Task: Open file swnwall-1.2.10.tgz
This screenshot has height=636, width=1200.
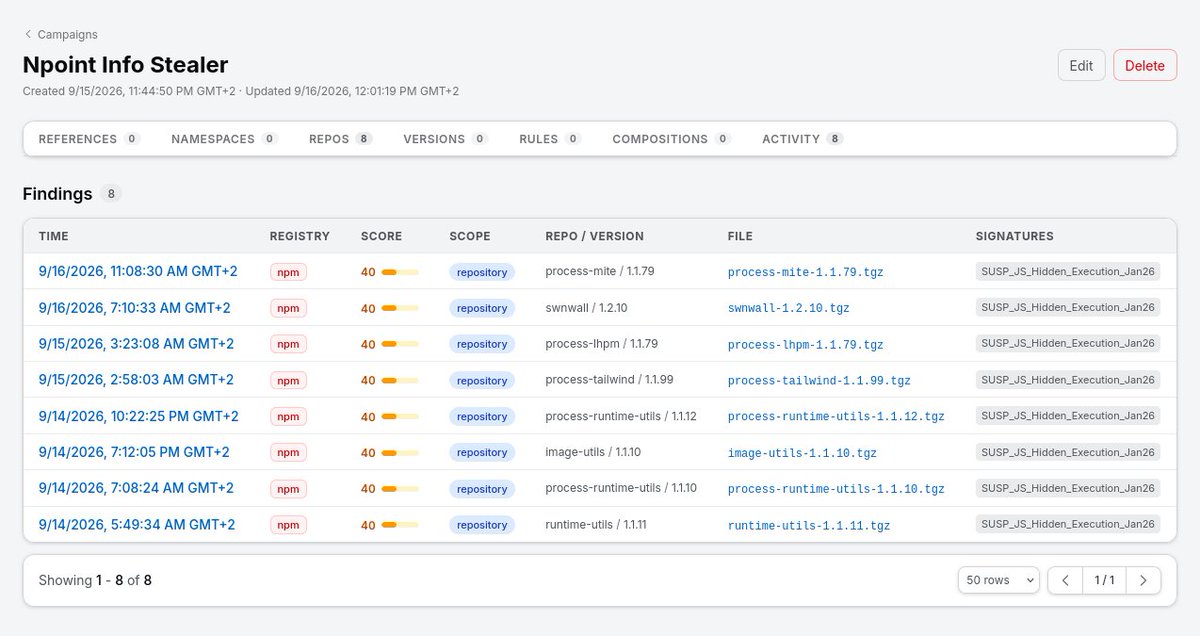Action: (789, 308)
